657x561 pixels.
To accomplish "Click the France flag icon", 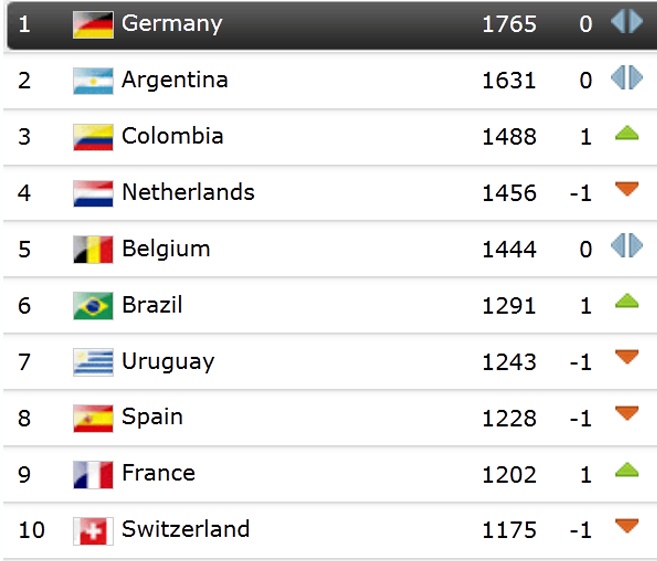I will 93,474.
